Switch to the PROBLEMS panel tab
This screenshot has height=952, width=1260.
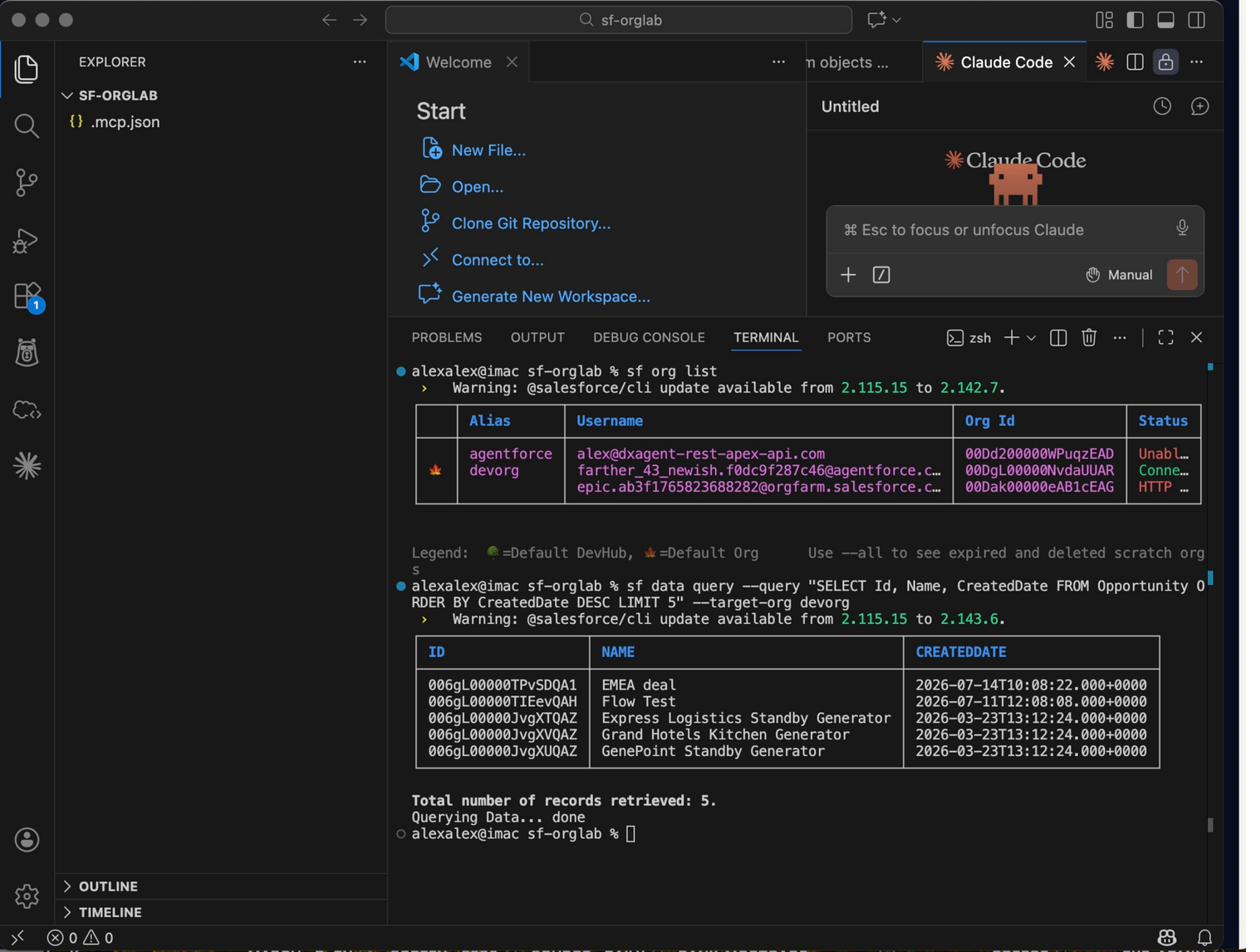(x=446, y=338)
